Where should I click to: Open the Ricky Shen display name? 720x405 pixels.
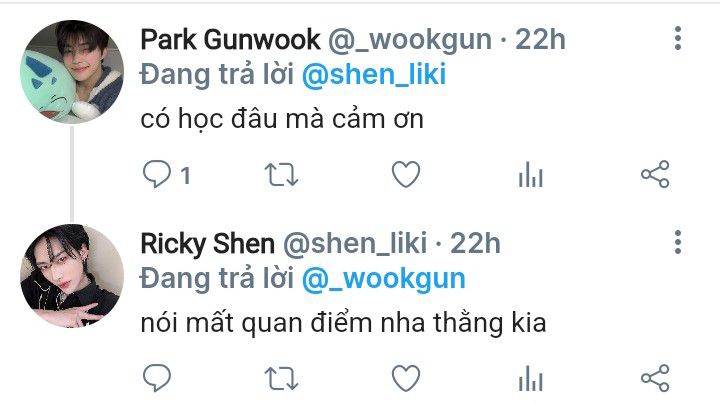pos(208,243)
